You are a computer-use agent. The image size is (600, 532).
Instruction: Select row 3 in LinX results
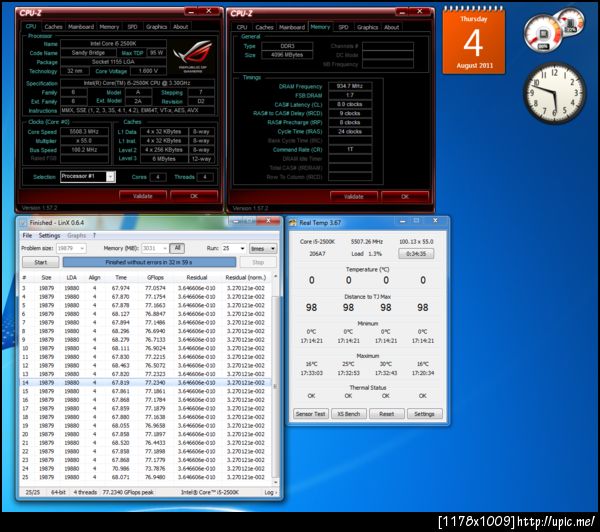145,288
